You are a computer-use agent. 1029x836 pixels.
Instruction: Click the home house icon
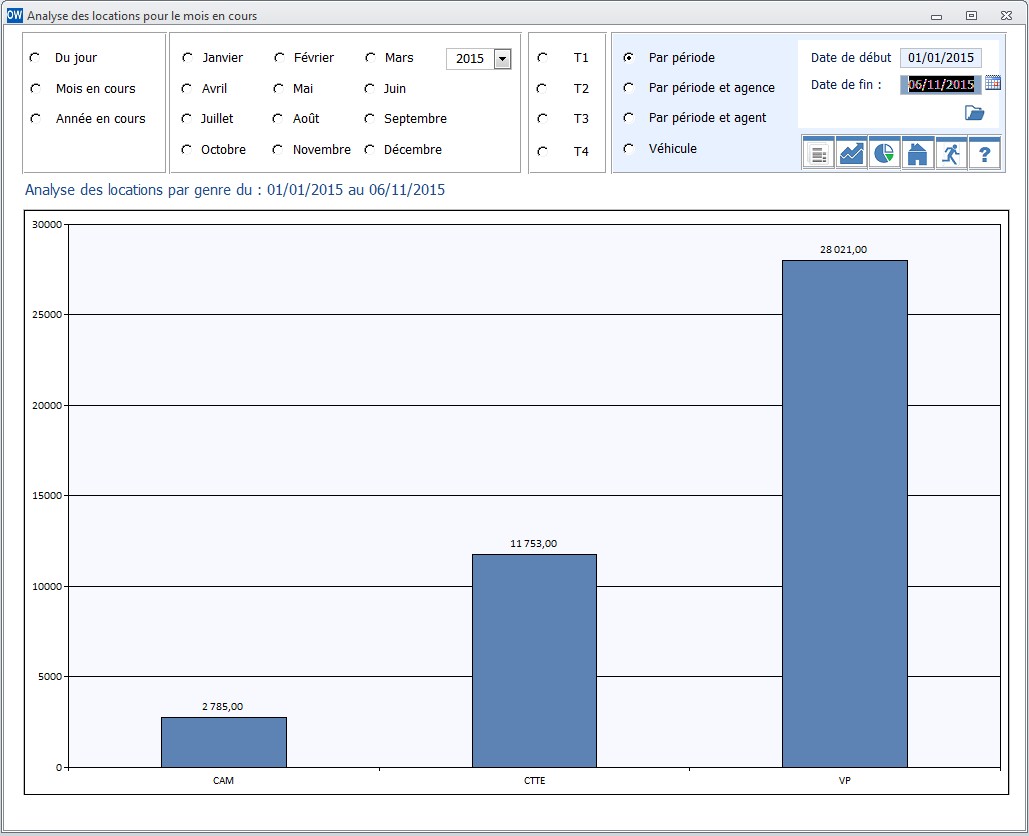[x=917, y=154]
